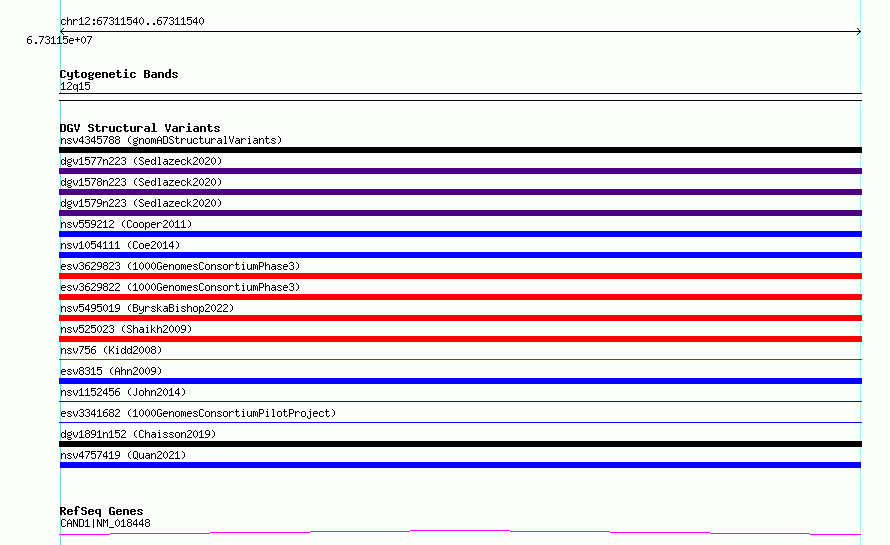Open esv3341682 (1000GenomesConsortiumPilotProject) label

pos(198,413)
